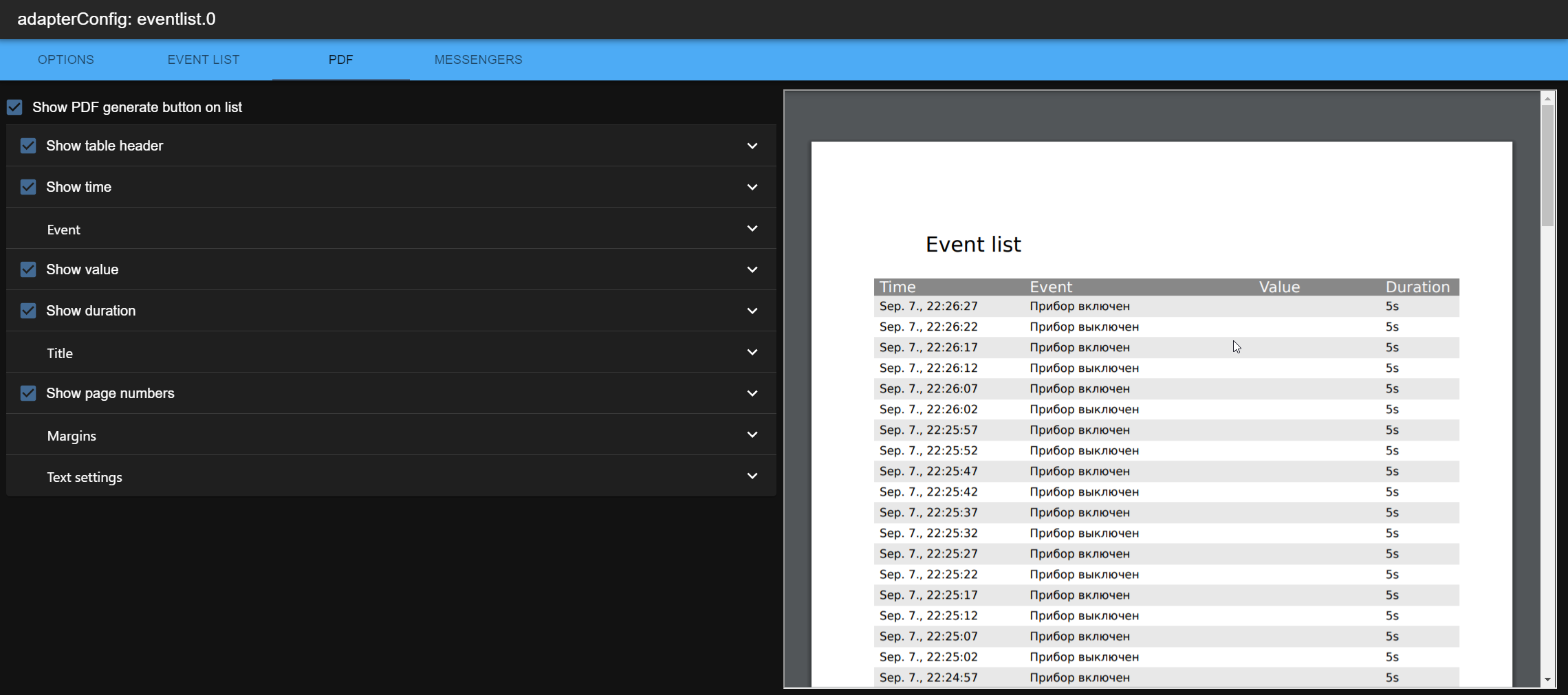1568x695 pixels.
Task: Toggle the Show table header checkbox
Action: 28,146
